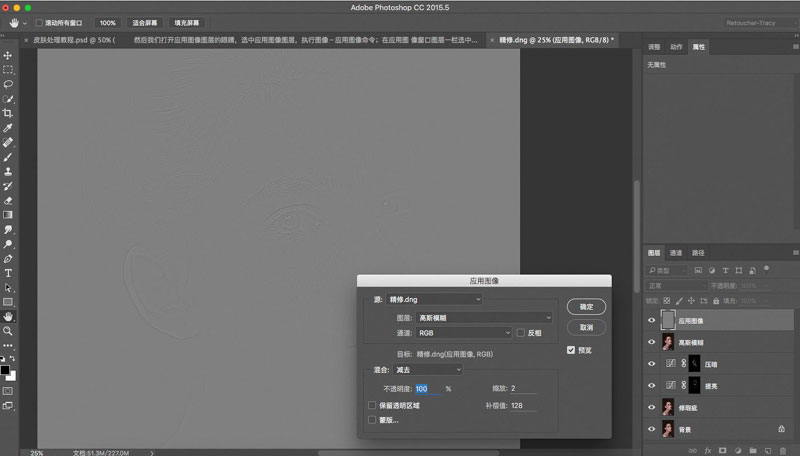Select the Hand tool in toolbar

pyautogui.click(x=8, y=316)
